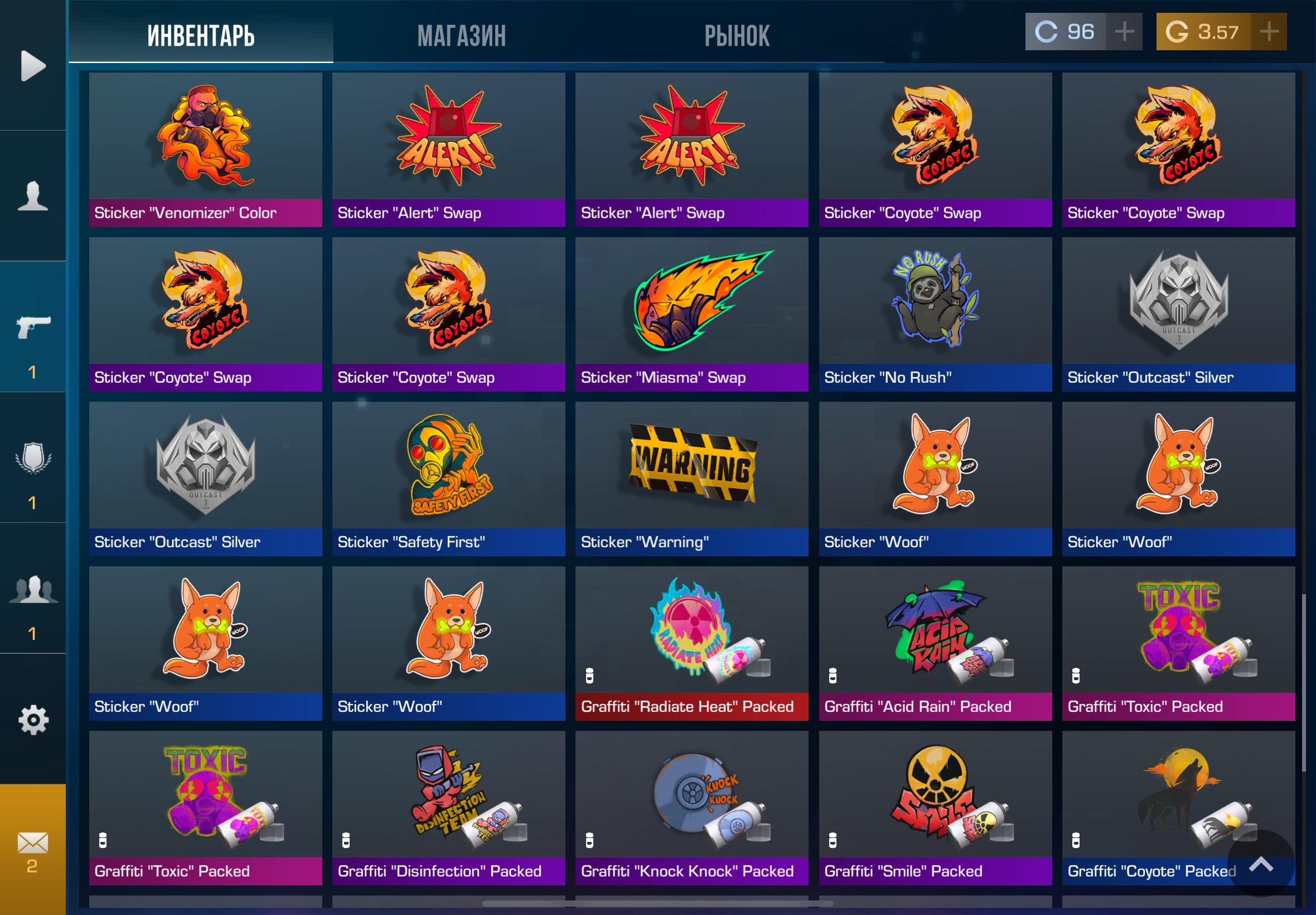This screenshot has height=915, width=1316.
Task: Select Graffiti "Radiate Heat" Packed item
Action: click(x=691, y=643)
